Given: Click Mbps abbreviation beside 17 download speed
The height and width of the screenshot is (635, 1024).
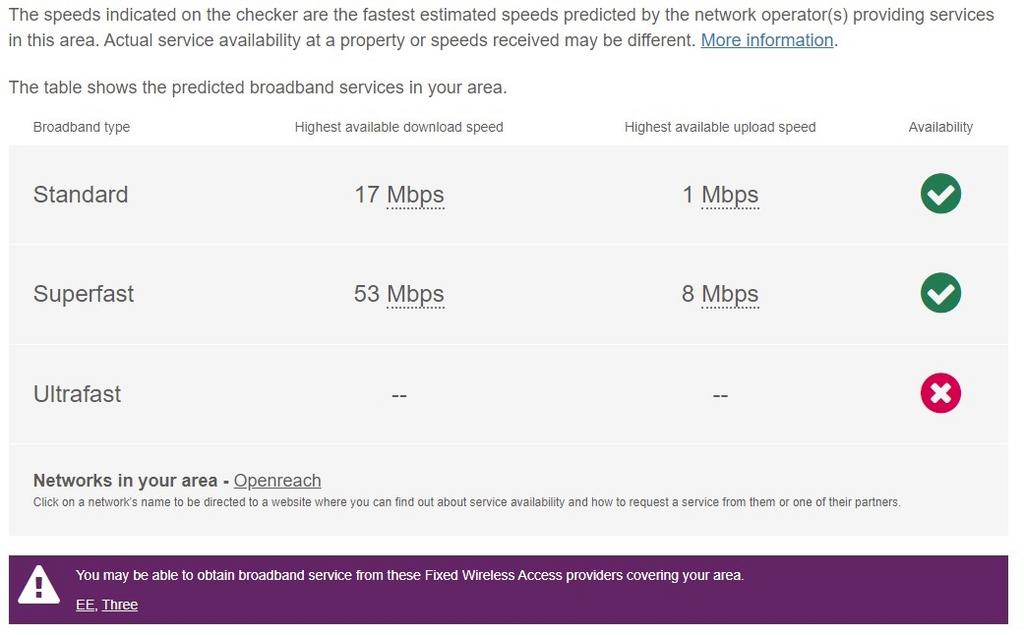Looking at the screenshot, I should click(x=415, y=195).
